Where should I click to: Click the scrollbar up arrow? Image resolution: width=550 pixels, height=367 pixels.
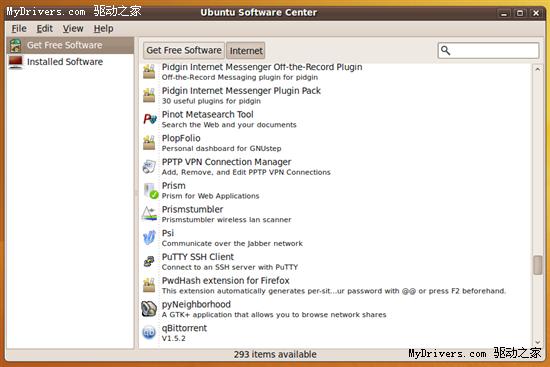(537, 69)
